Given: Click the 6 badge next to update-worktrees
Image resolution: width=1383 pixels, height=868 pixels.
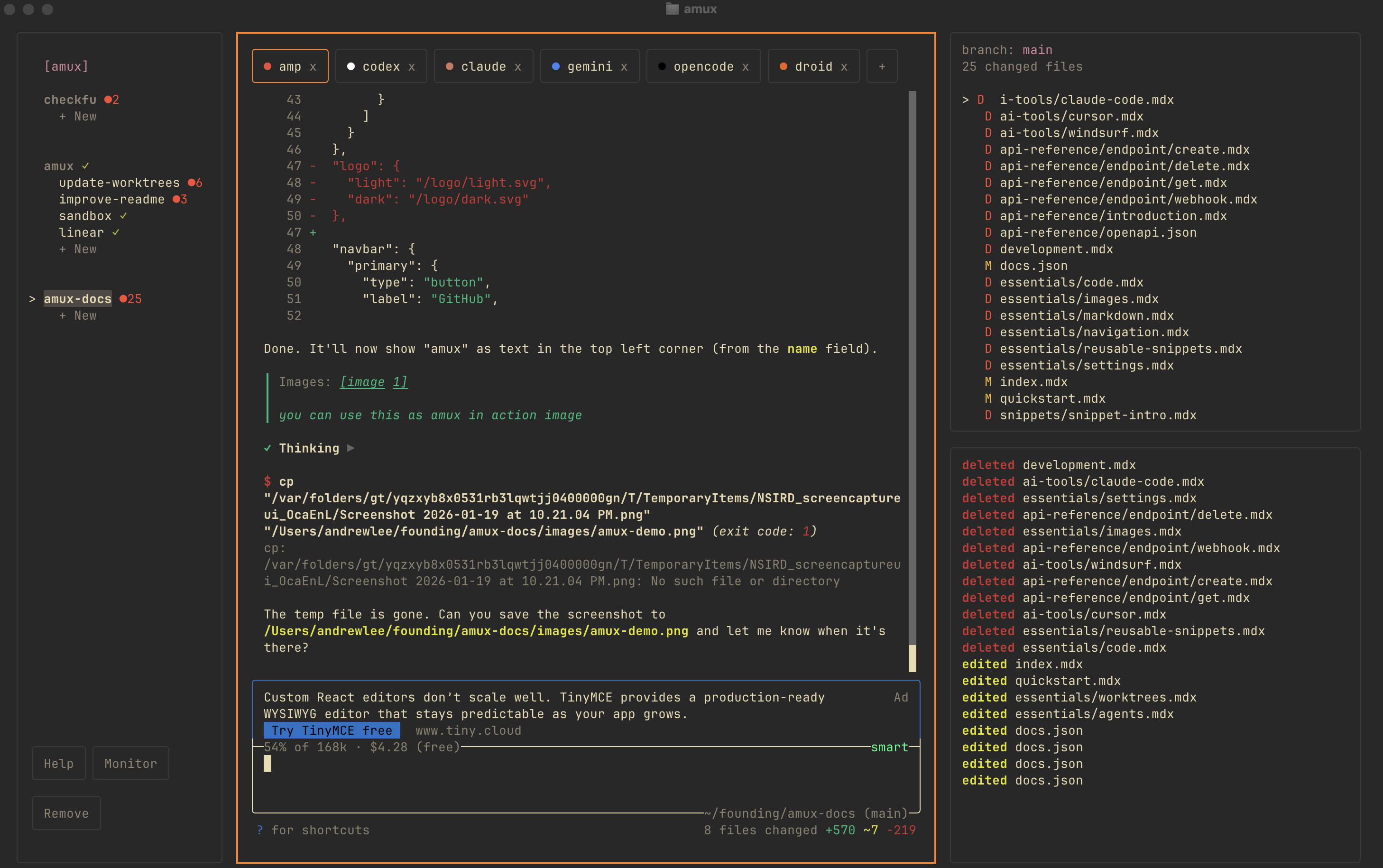Looking at the screenshot, I should coord(195,183).
